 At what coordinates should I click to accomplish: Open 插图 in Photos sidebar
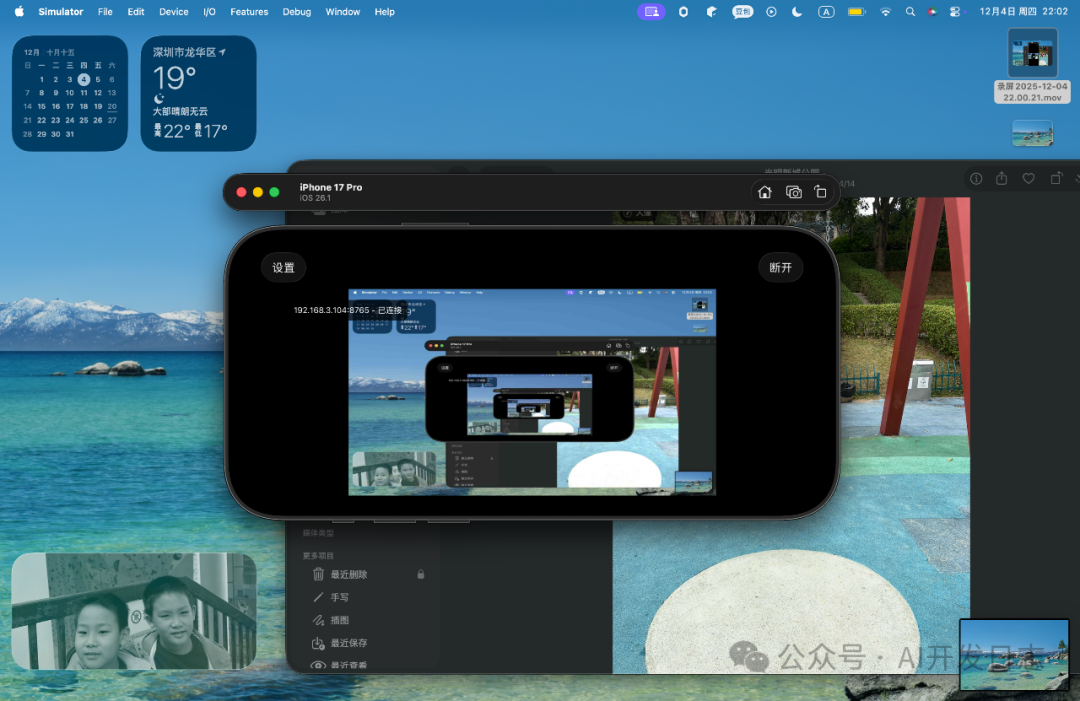[340, 620]
